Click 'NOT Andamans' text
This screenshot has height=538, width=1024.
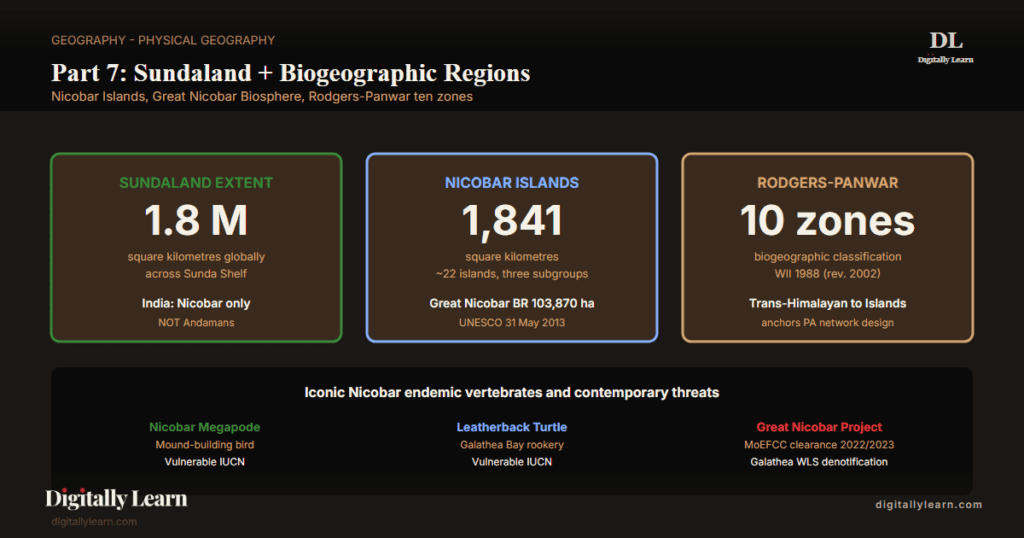click(196, 323)
